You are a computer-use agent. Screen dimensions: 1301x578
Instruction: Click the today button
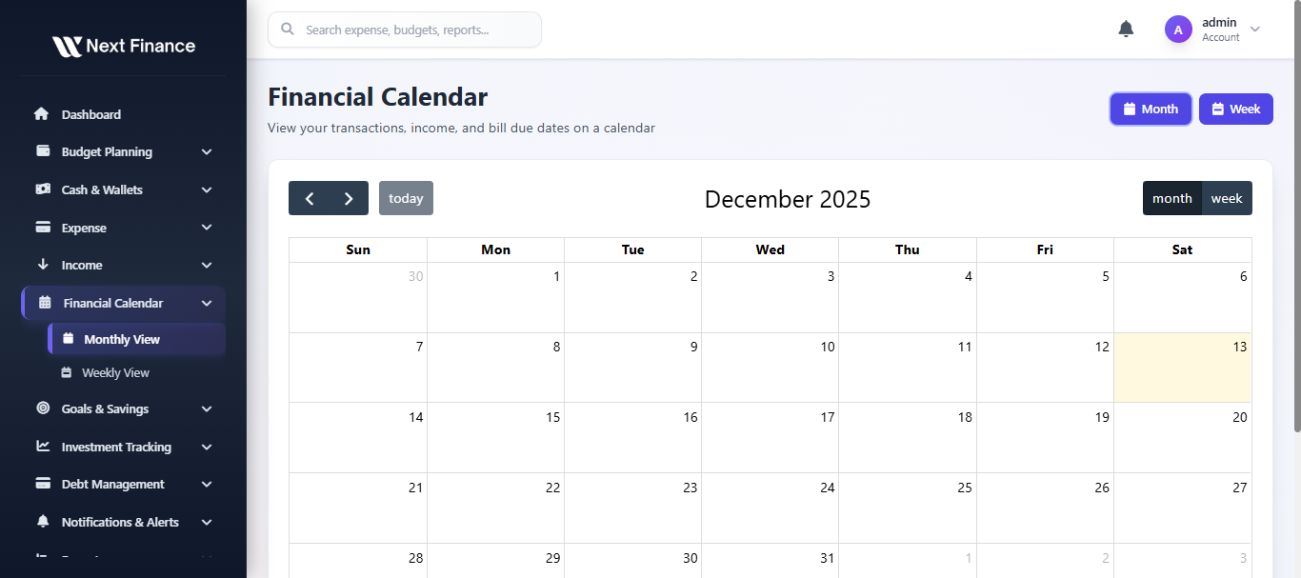click(x=405, y=198)
